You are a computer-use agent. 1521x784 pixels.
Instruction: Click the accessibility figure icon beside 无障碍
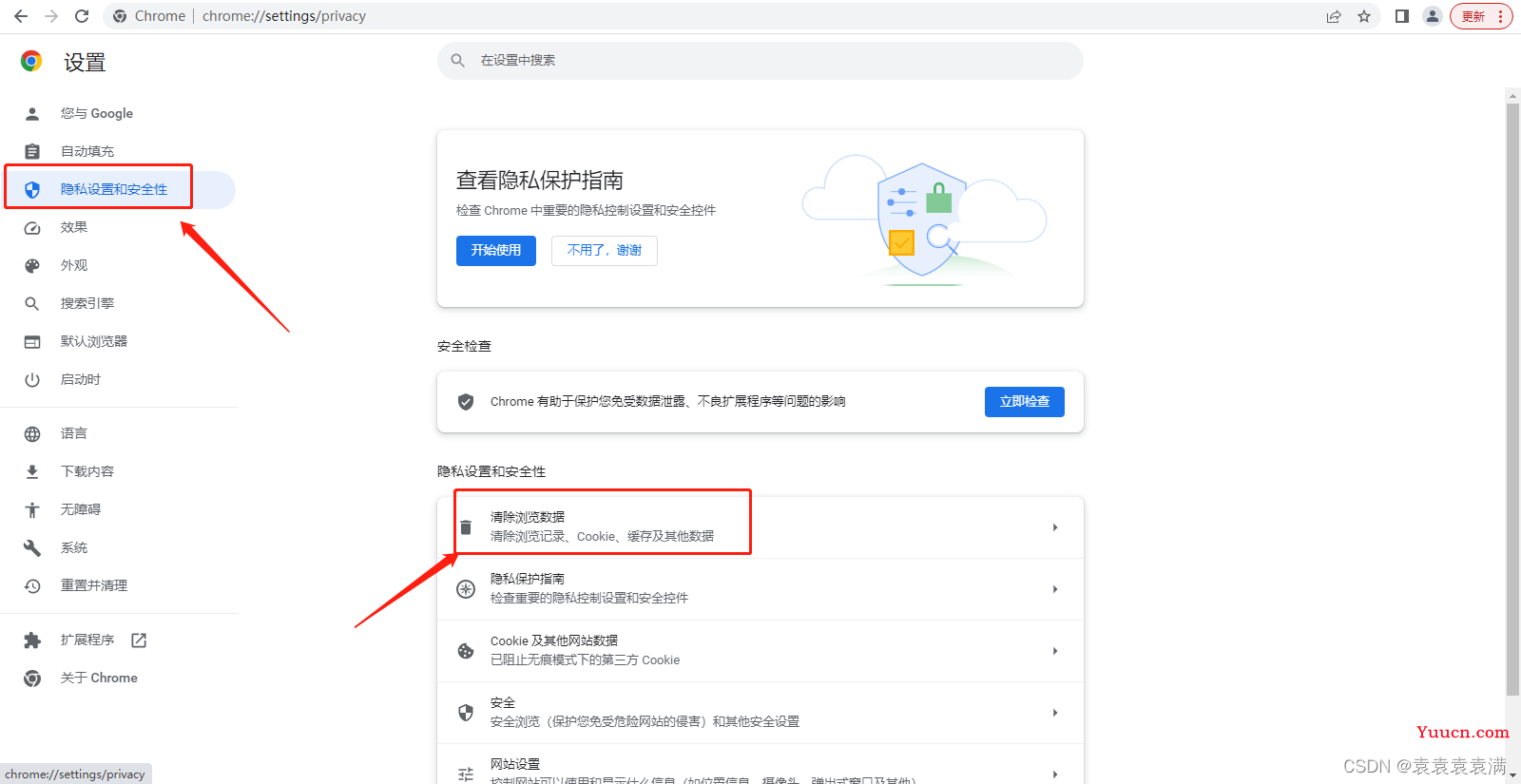[x=32, y=510]
